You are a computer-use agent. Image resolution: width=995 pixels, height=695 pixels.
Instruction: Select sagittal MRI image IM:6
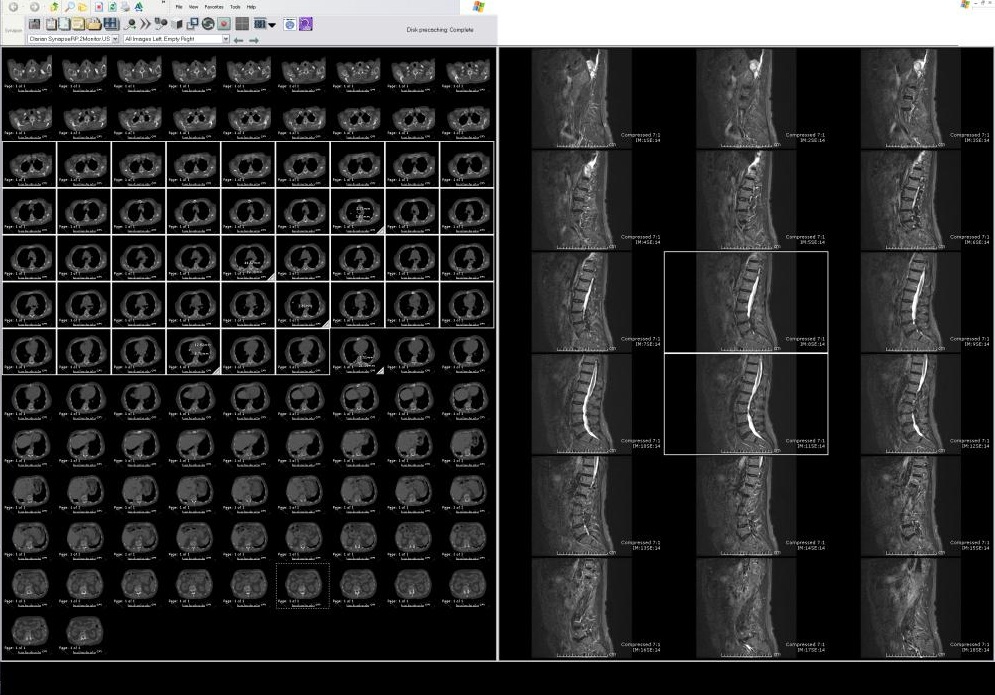click(911, 200)
